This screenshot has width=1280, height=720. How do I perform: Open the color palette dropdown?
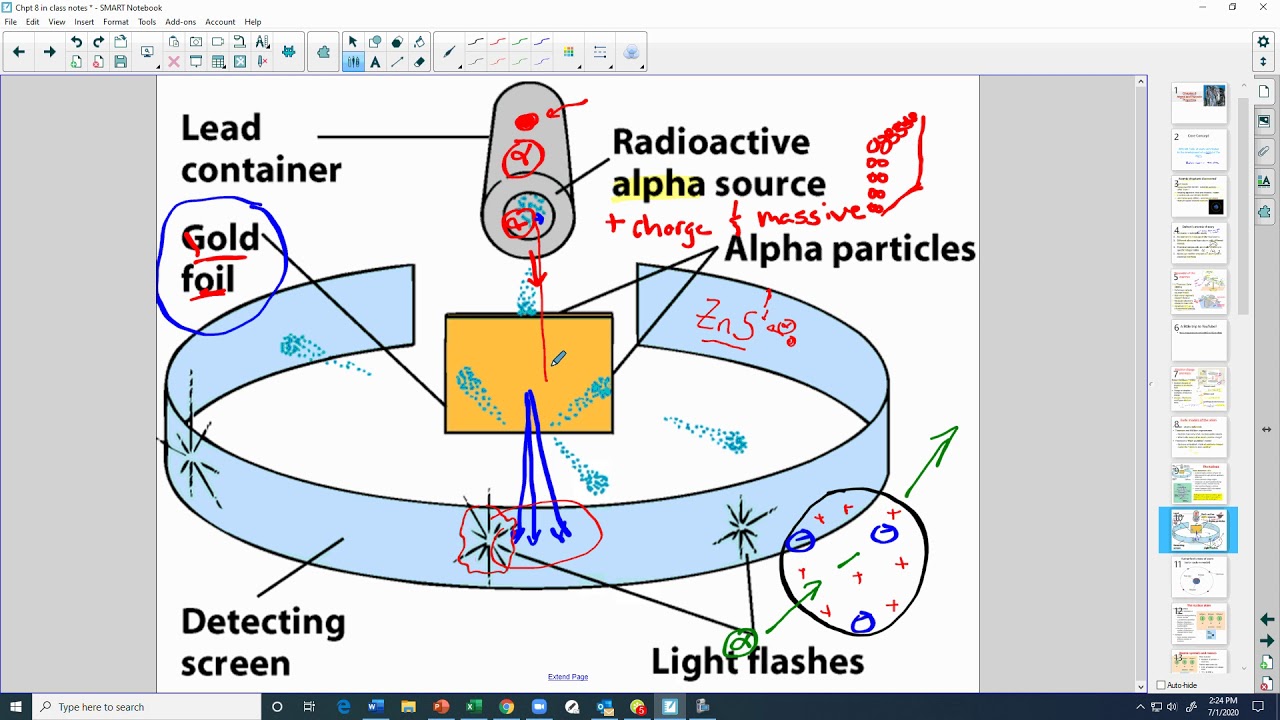click(569, 52)
